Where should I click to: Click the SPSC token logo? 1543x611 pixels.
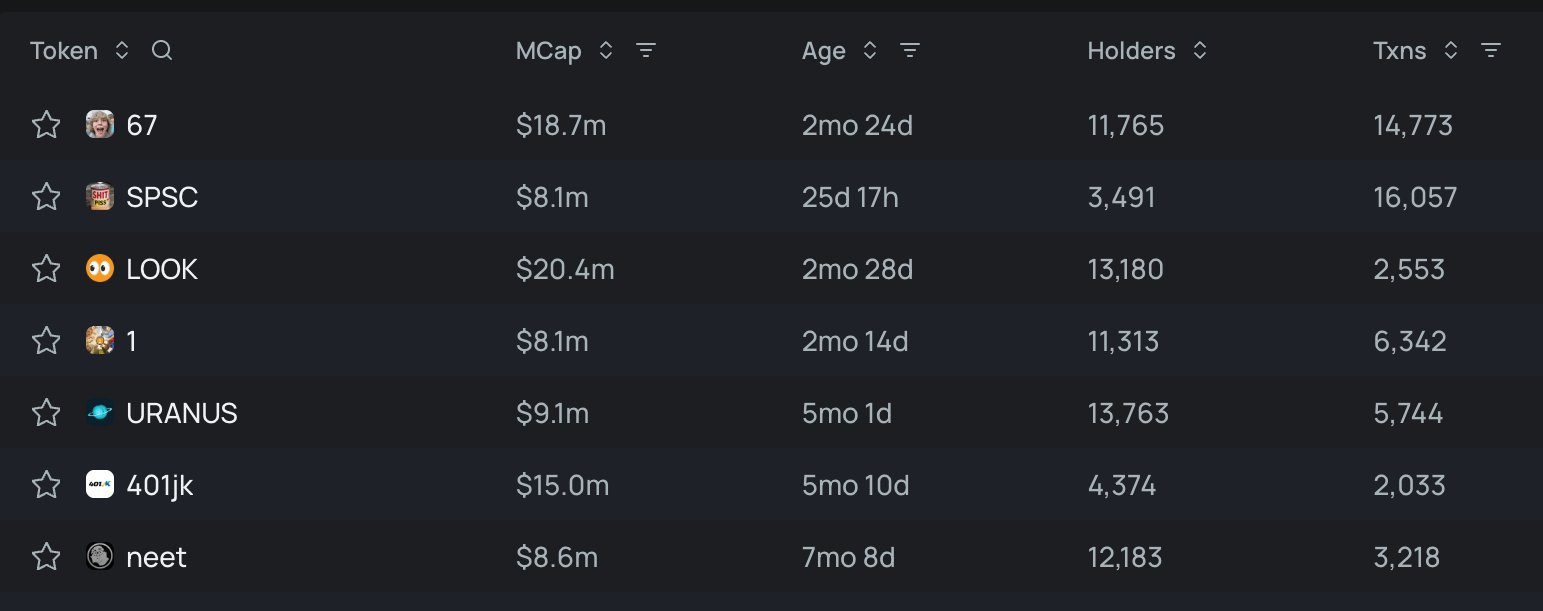pyautogui.click(x=100, y=197)
